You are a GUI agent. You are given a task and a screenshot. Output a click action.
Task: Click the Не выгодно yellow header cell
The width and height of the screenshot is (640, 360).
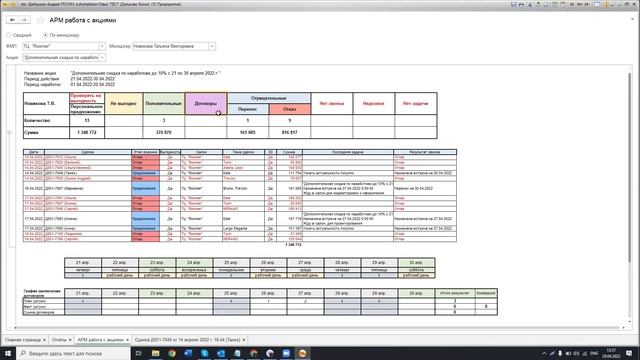(124, 104)
